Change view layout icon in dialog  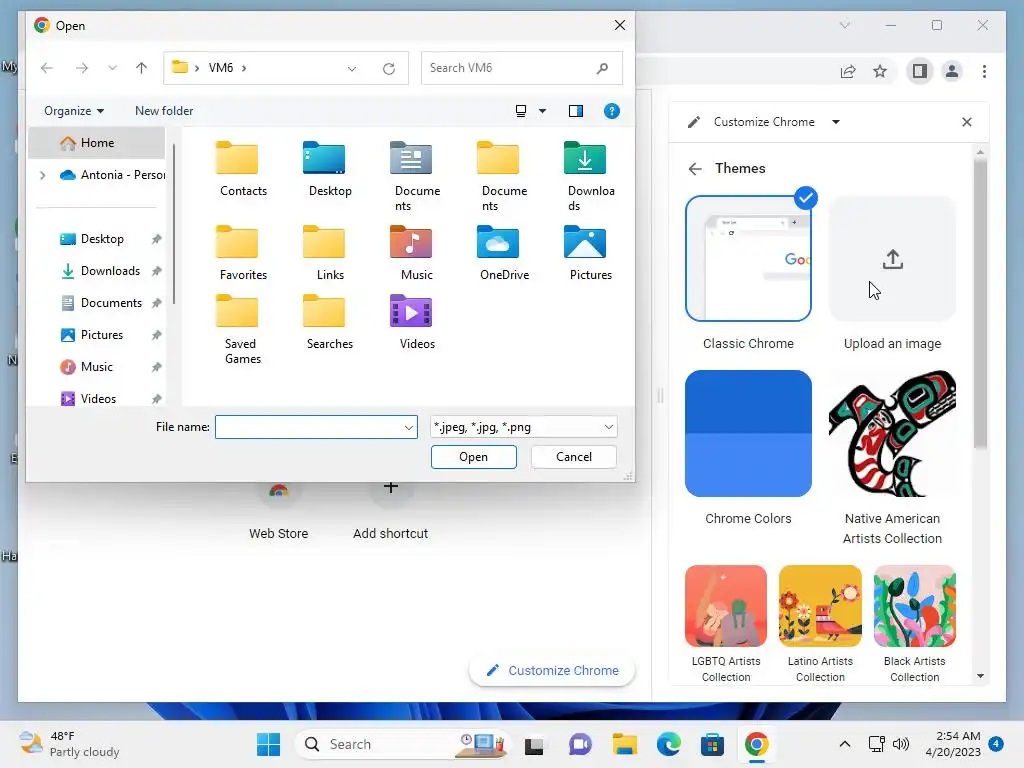click(x=520, y=111)
